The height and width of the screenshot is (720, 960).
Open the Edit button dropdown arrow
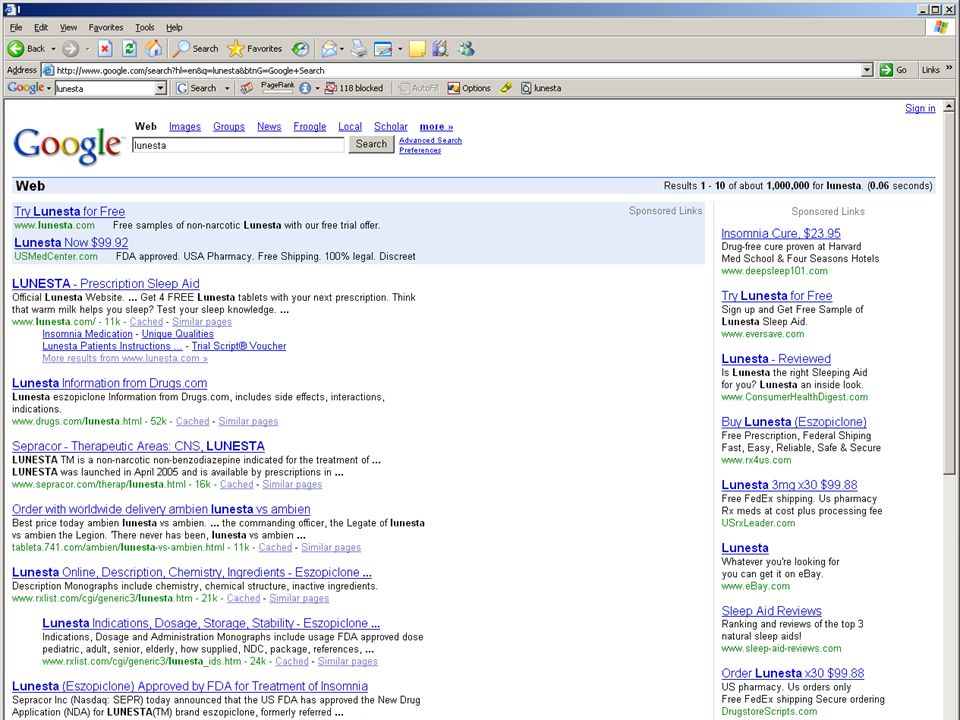pos(400,48)
